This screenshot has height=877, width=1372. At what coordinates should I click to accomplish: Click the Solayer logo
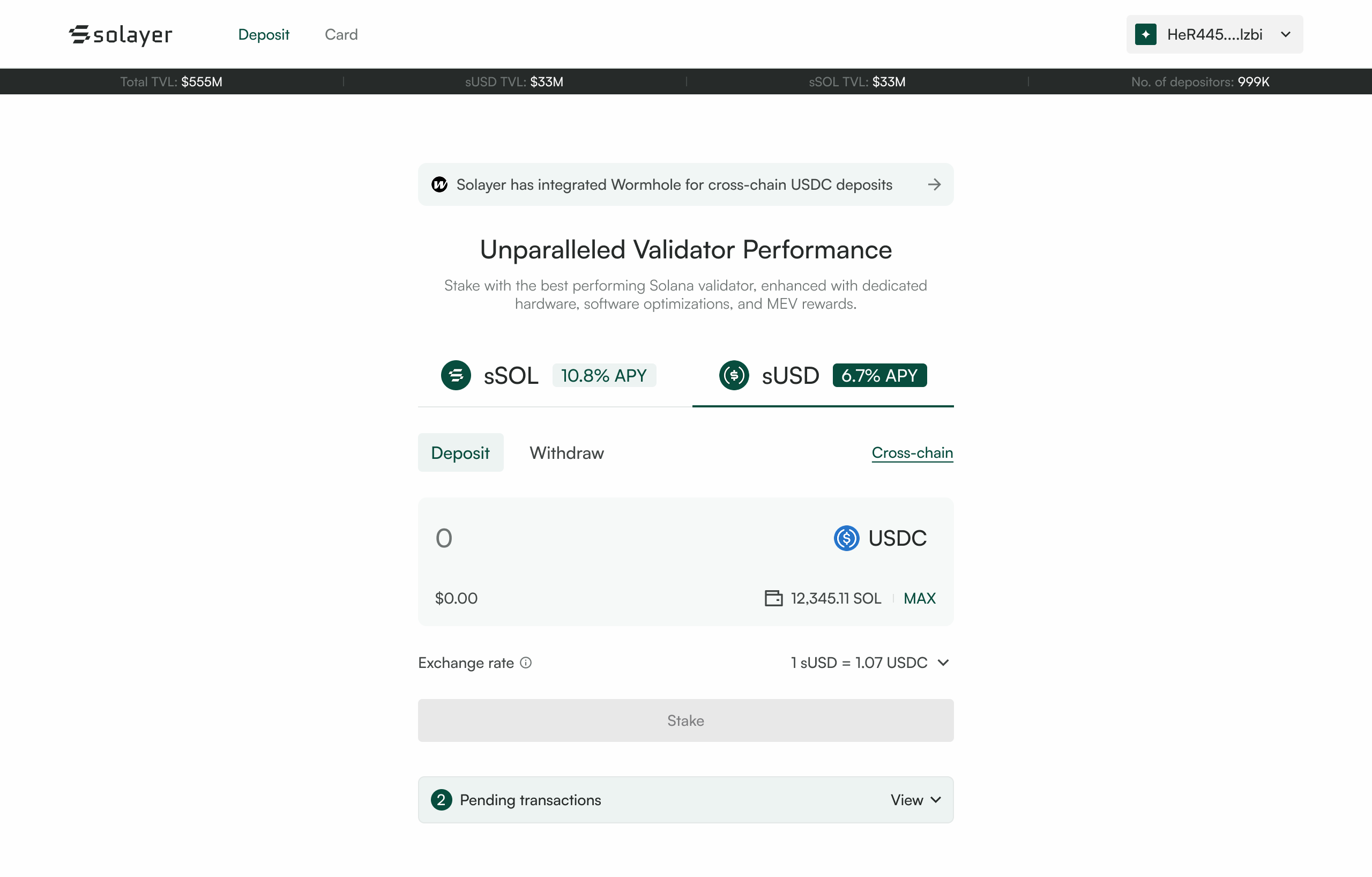click(120, 35)
